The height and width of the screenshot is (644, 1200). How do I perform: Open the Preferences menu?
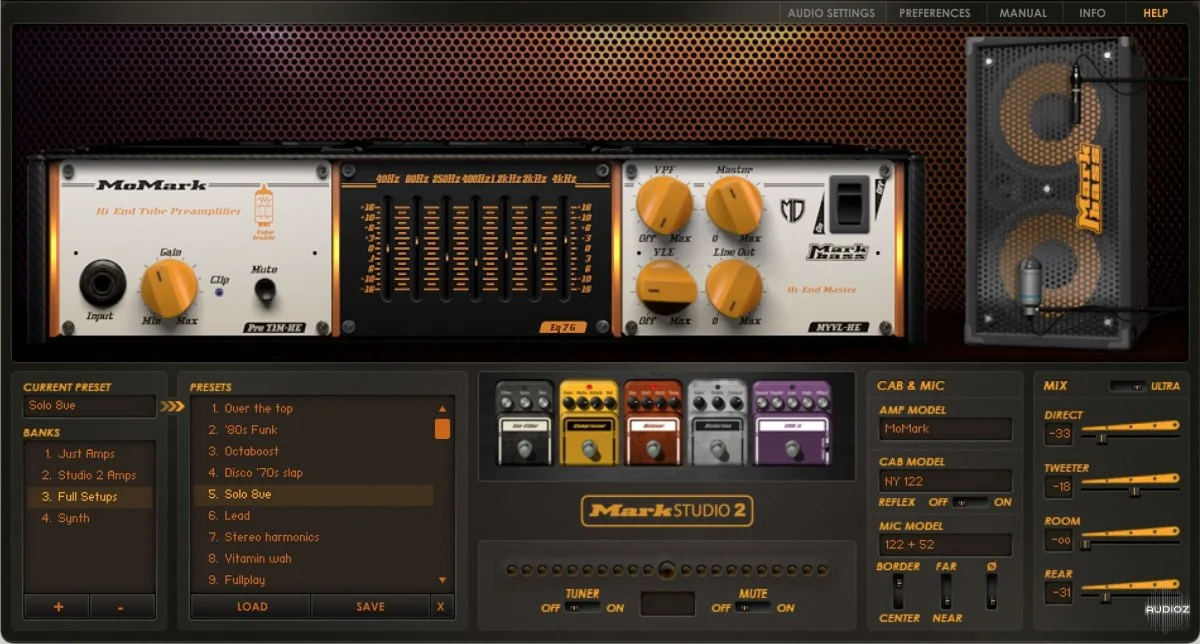[934, 13]
